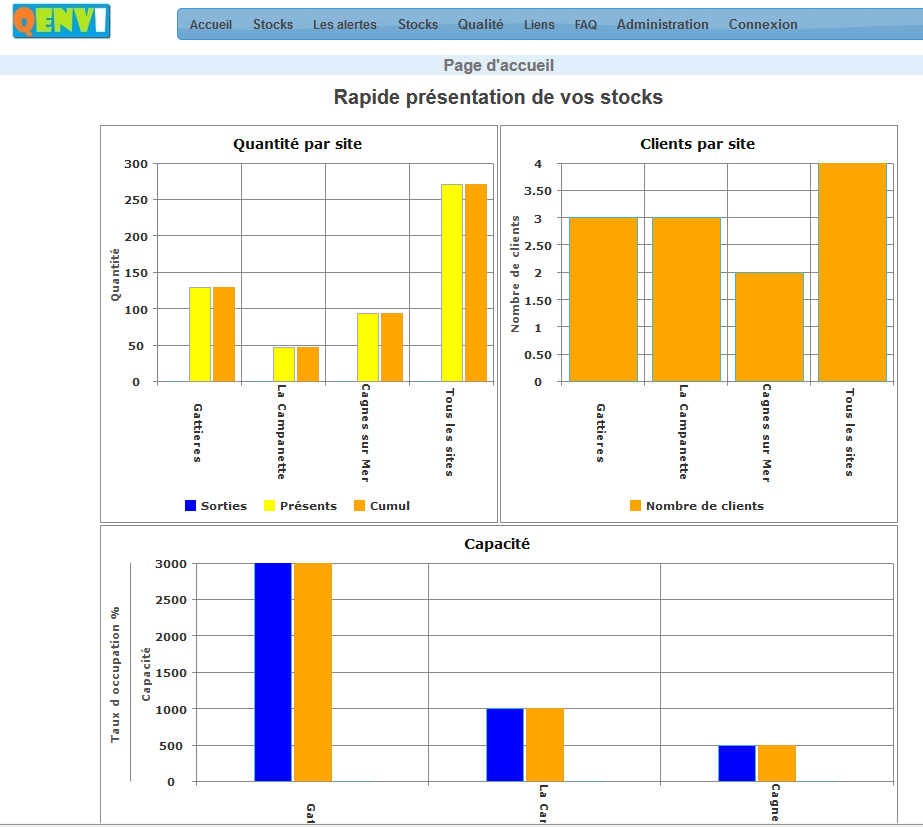The width and height of the screenshot is (923, 827).
Task: Click the blue 3000 bar in Capacité chart
Action: tap(273, 672)
